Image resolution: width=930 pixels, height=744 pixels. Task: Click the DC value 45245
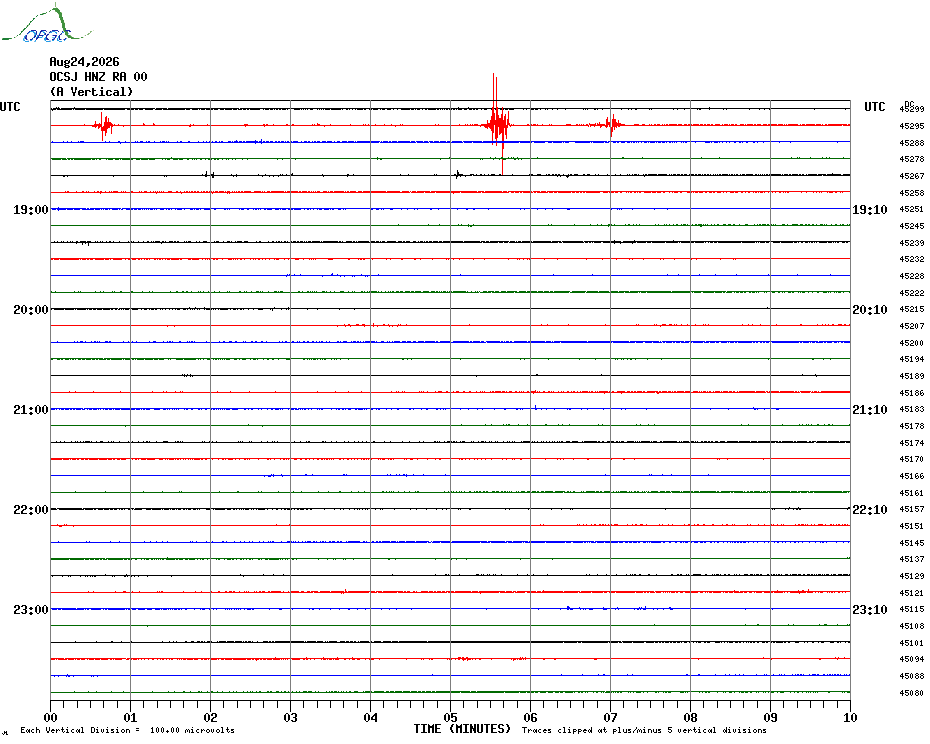(912, 226)
